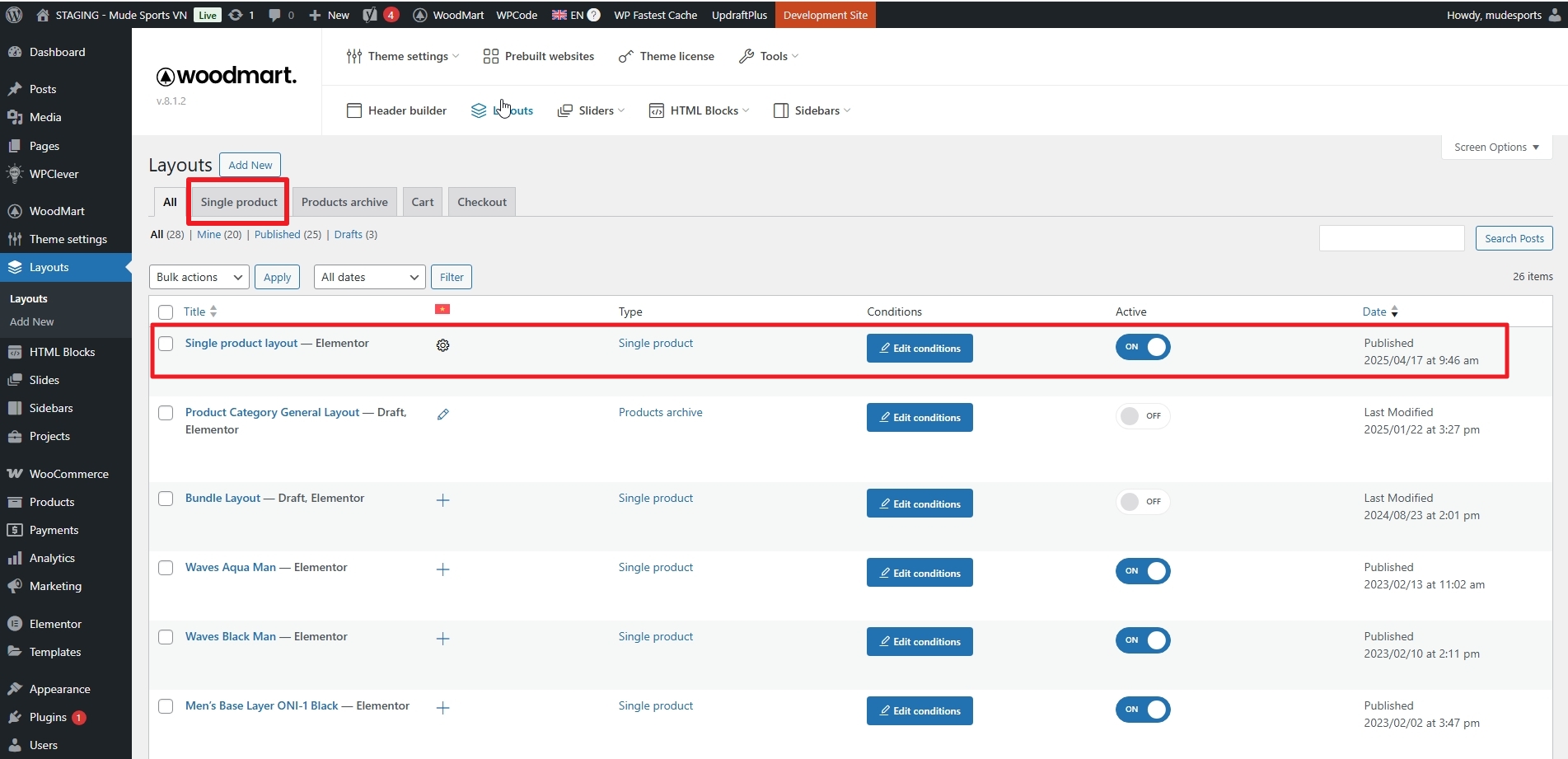Switch to the Single product tab
The width and height of the screenshot is (1568, 759).
[x=239, y=202]
